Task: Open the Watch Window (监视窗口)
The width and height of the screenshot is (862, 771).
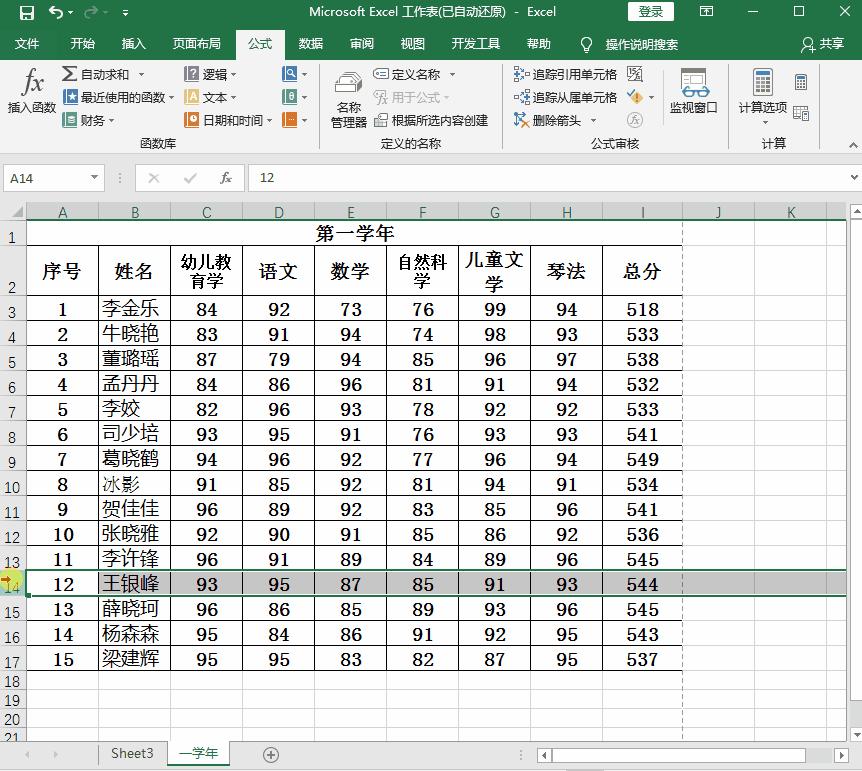Action: [694, 95]
